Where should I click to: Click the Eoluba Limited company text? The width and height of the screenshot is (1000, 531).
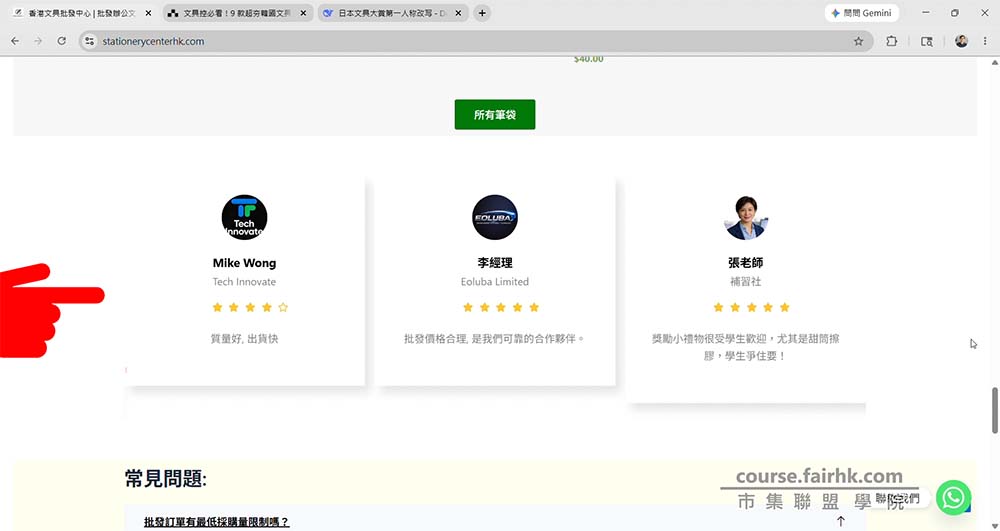coord(495,282)
